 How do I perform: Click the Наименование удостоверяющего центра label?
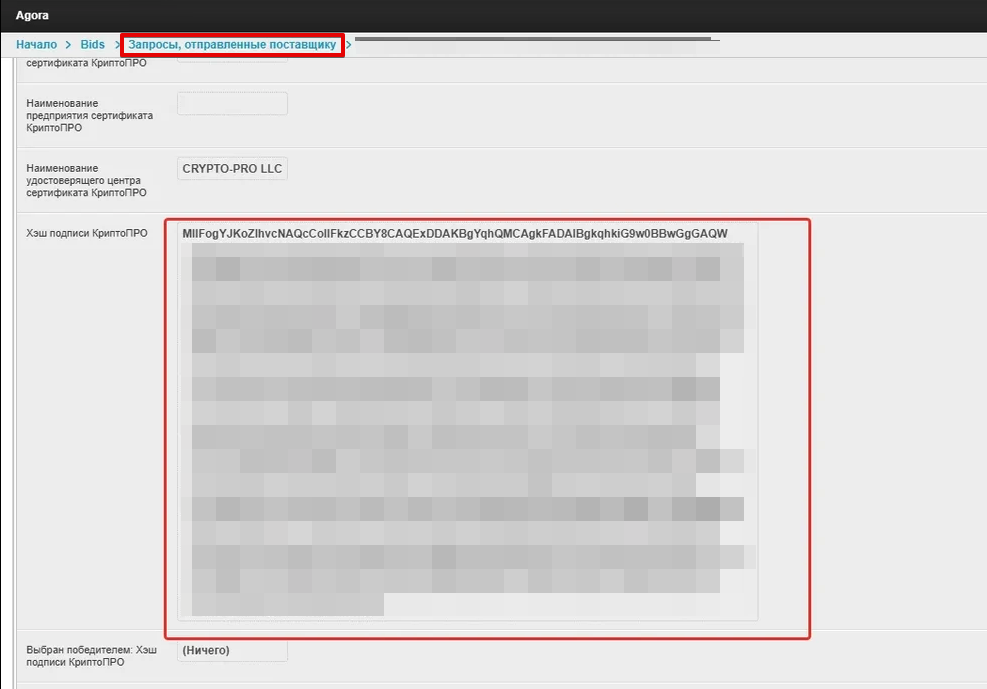[x=86, y=180]
